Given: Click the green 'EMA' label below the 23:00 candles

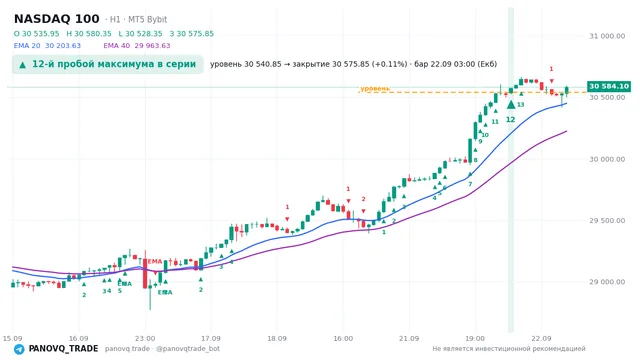Looking at the screenshot, I should point(165,292).
